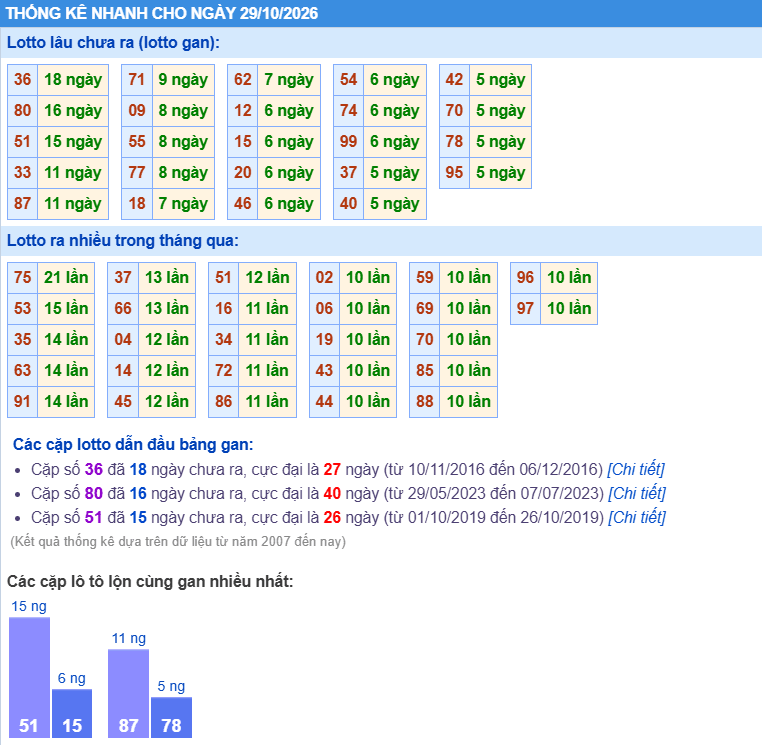This screenshot has height=745, width=762.
Task: Click frequent number 16
Action: (x=224, y=309)
